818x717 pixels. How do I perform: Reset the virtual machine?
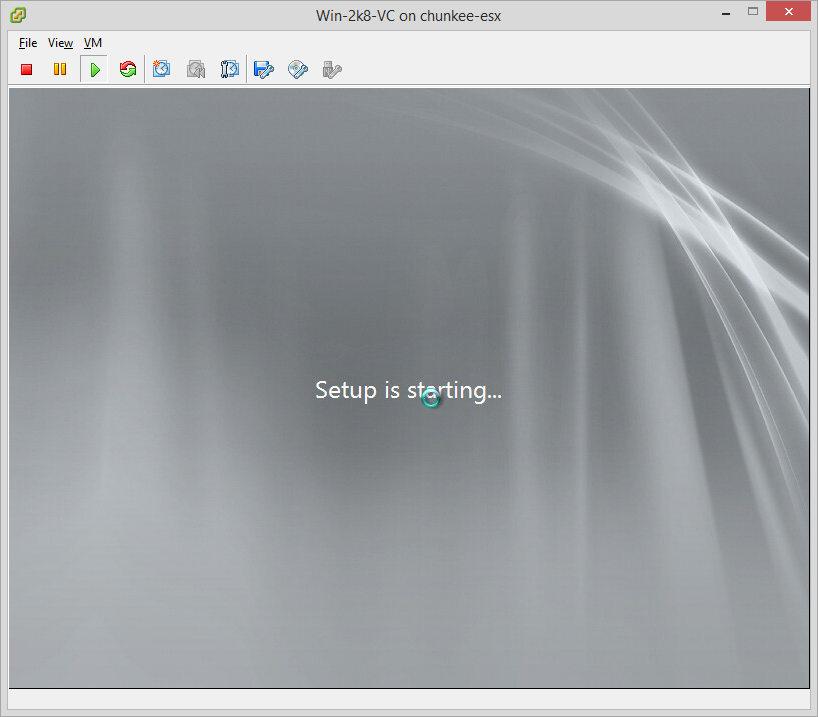[127, 69]
